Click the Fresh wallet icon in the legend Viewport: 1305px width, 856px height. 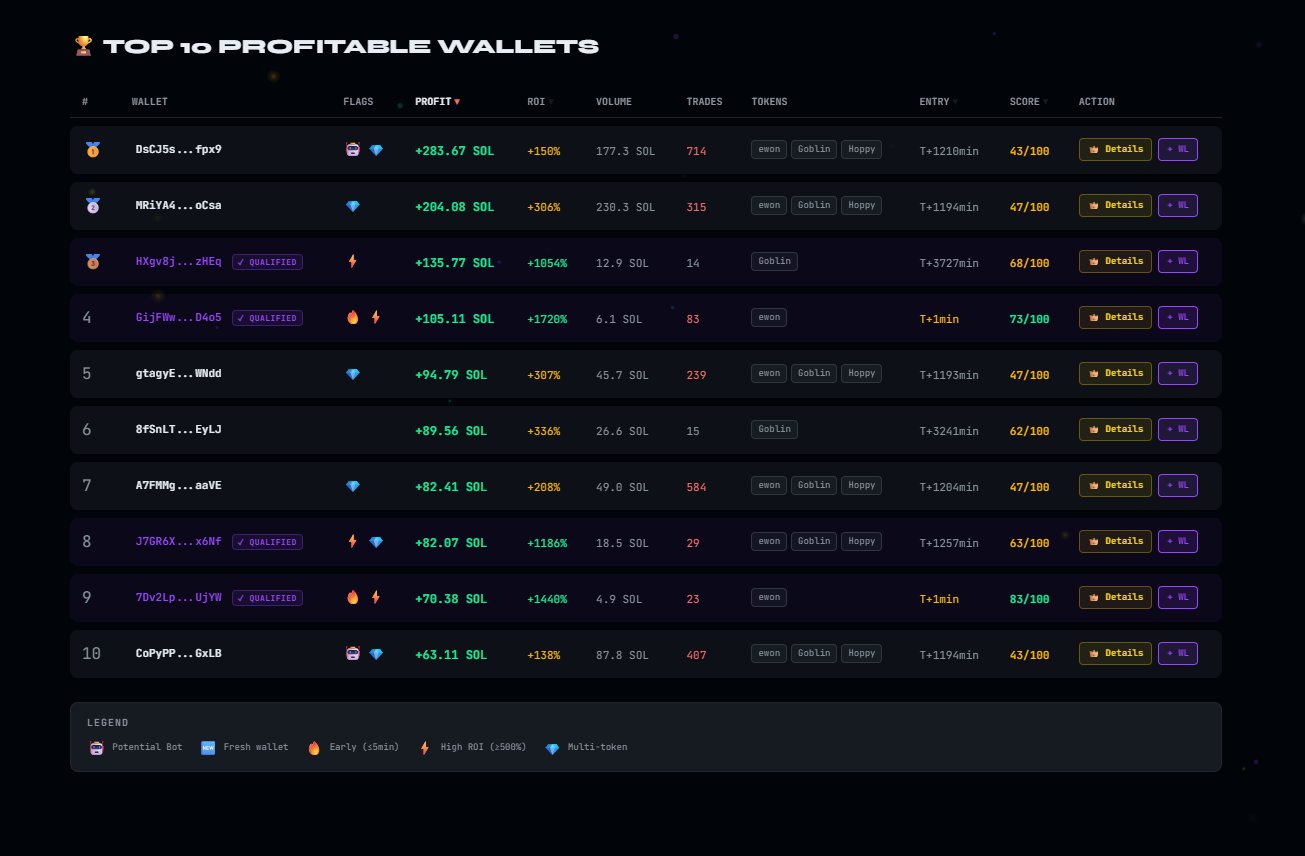pyautogui.click(x=208, y=747)
